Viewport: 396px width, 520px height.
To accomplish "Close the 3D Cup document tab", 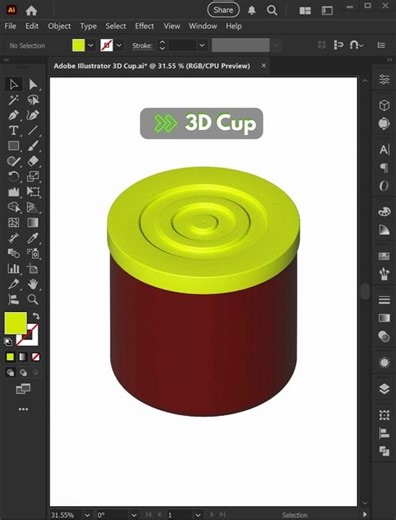I will tap(264, 65).
